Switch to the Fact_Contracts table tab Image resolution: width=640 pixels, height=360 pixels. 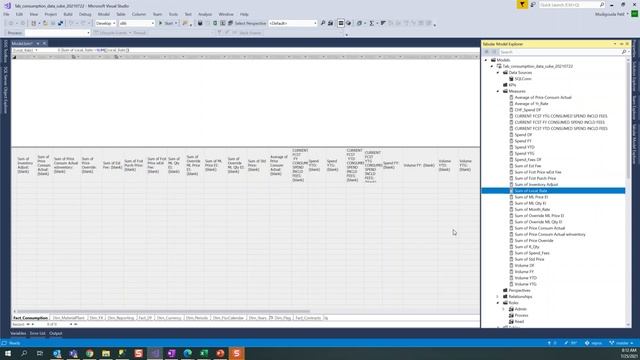coord(308,318)
